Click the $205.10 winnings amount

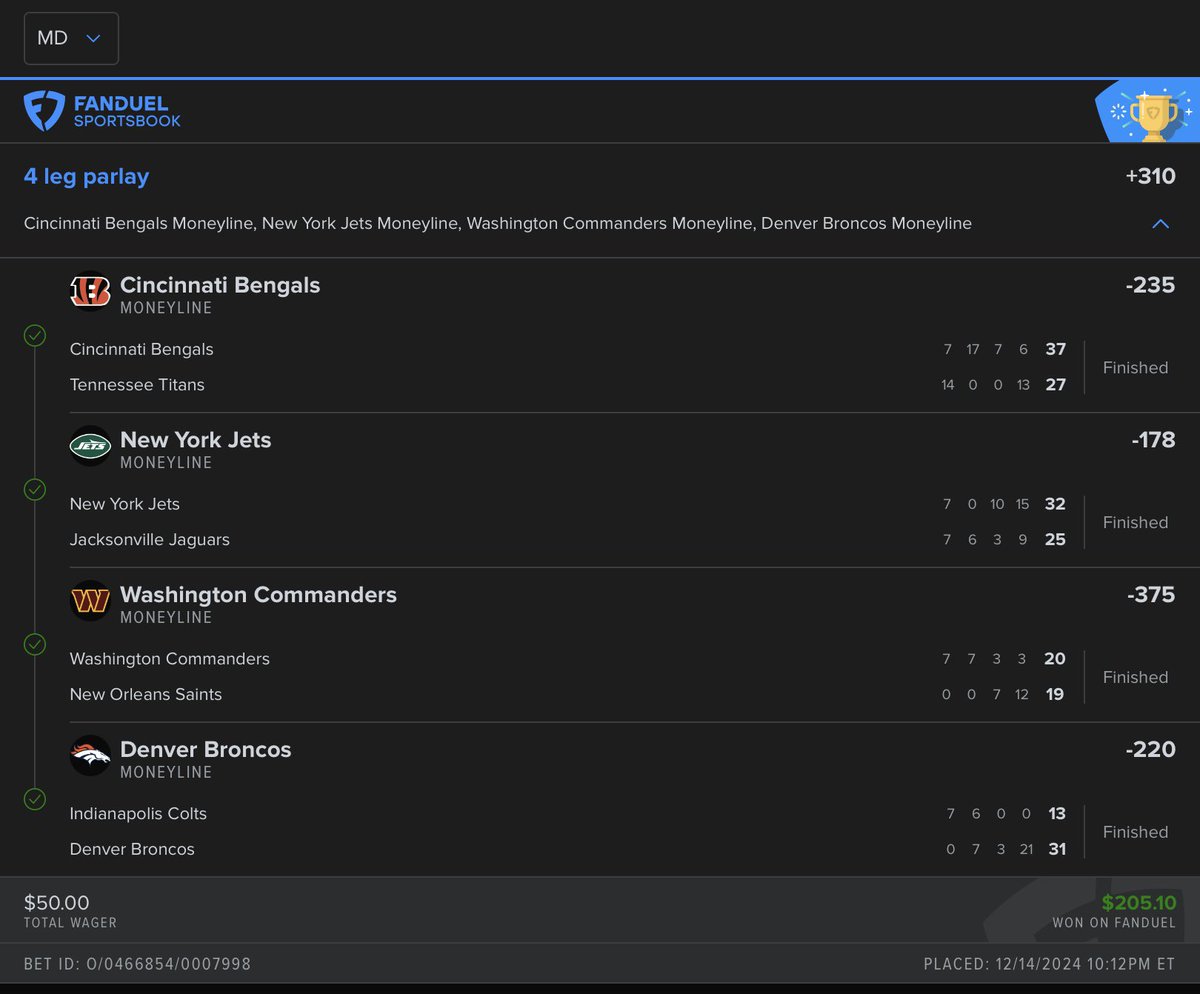[1138, 903]
